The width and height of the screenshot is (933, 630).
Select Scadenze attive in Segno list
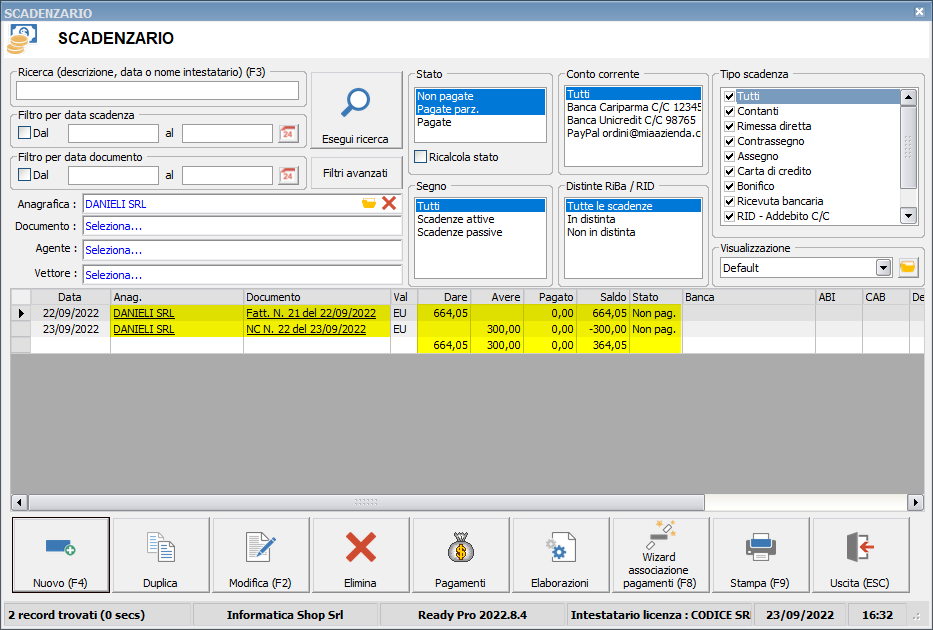480,219
